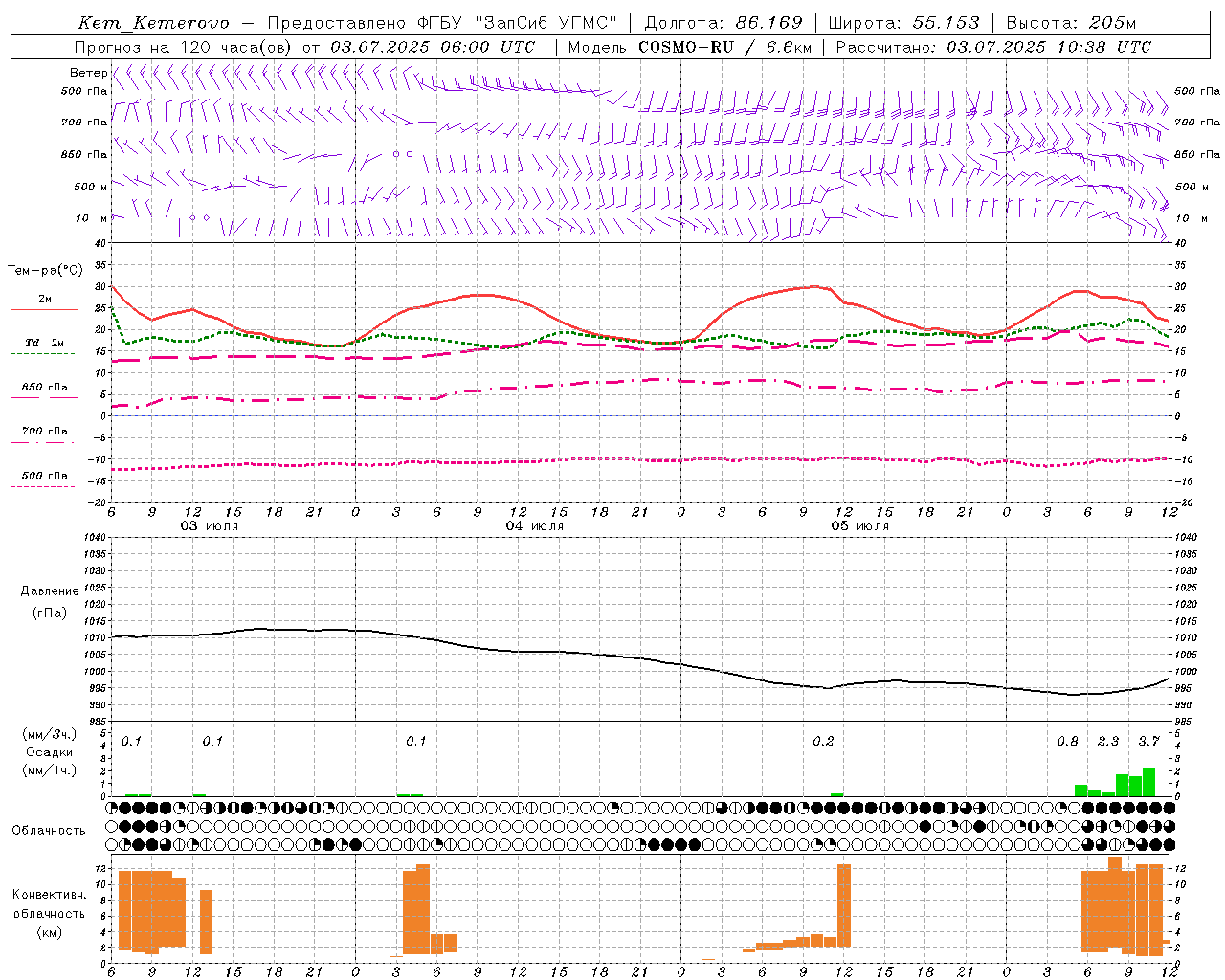
Task: Click the green dashed line sample under 'Td 2м'
Action: (x=42, y=354)
